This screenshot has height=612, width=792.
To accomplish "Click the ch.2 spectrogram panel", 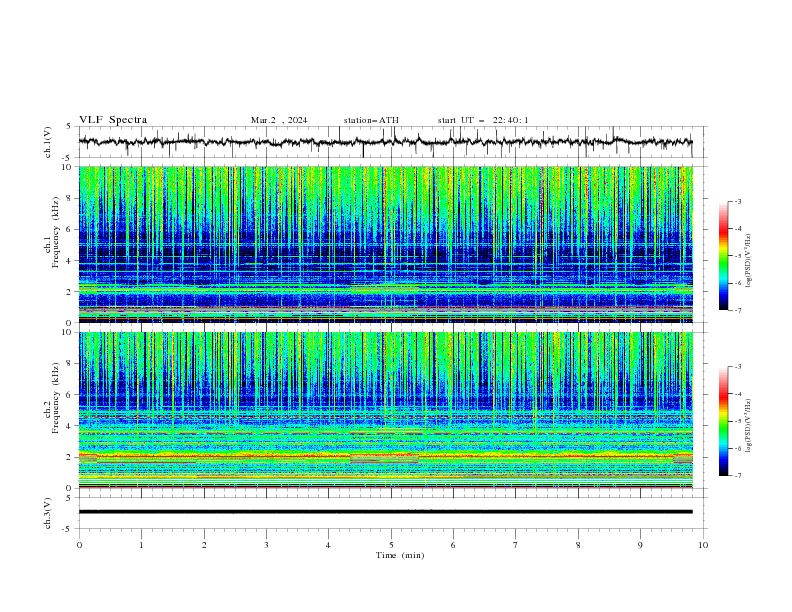I will pos(386,410).
